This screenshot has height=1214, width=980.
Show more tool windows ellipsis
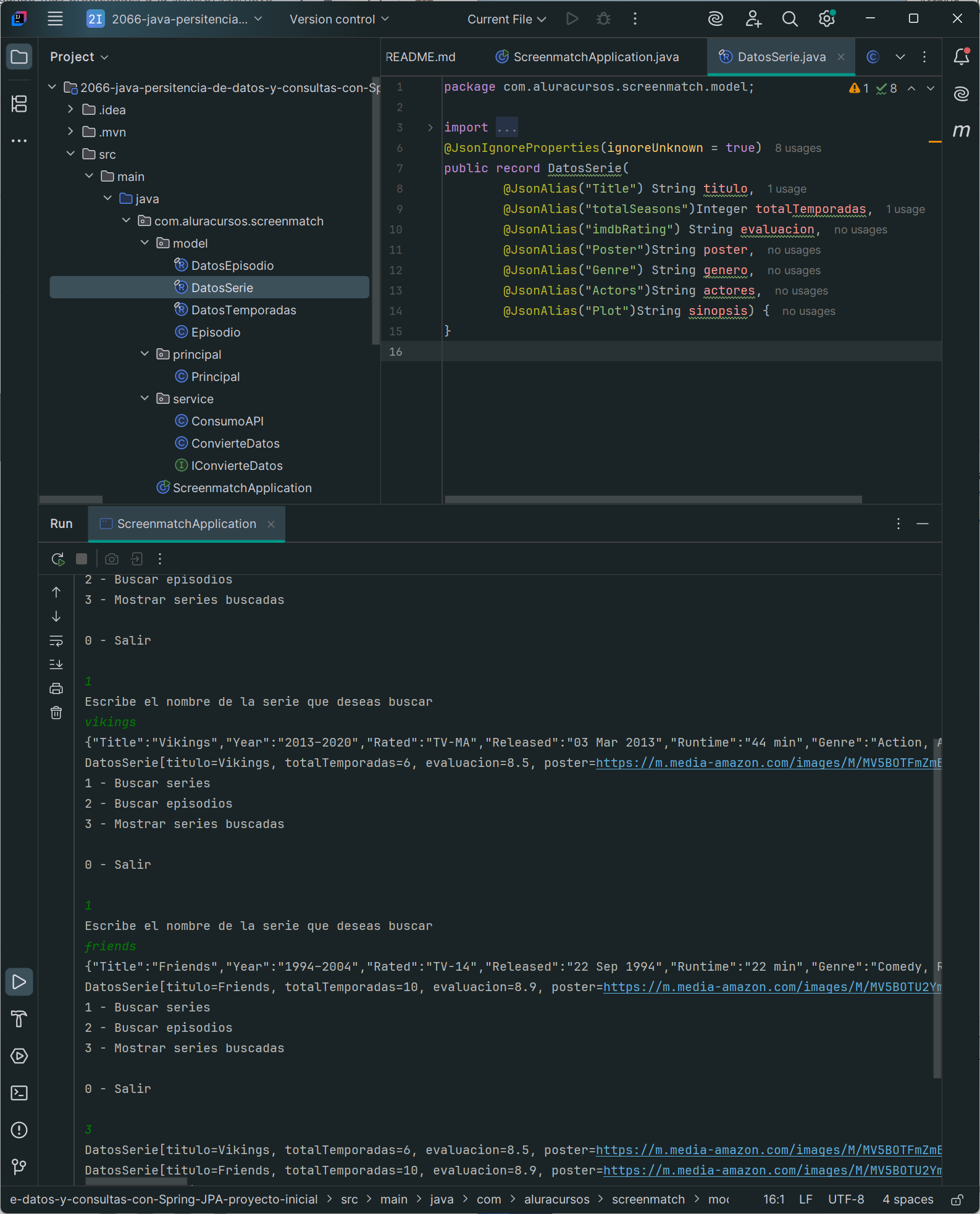pyautogui.click(x=19, y=141)
